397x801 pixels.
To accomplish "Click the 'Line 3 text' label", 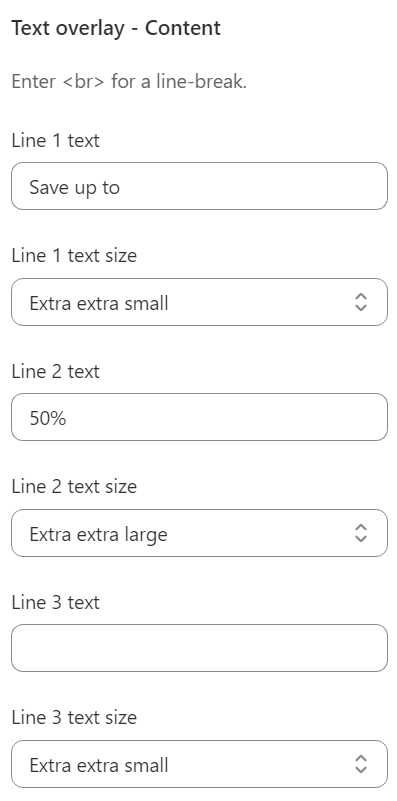I will 55,602.
